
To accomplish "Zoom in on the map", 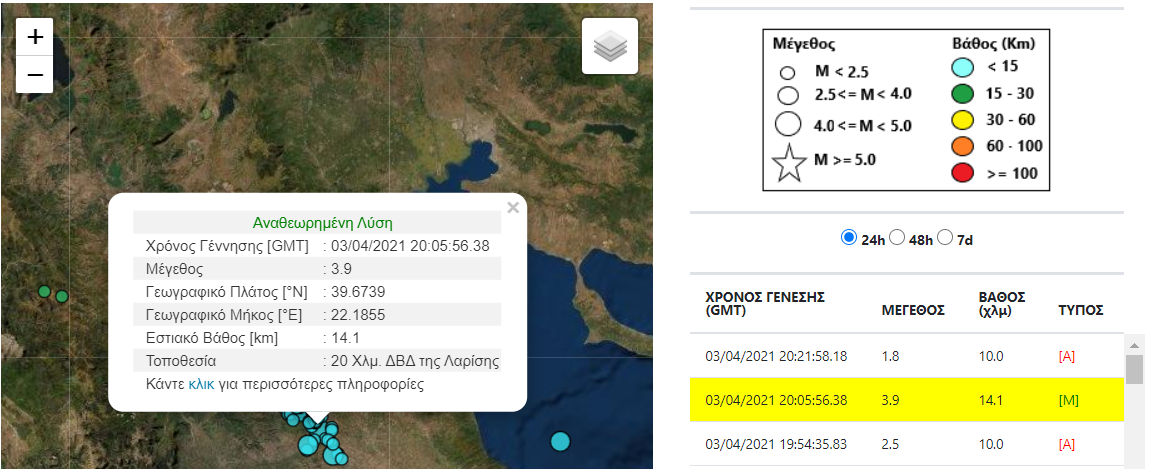I will pos(35,37).
